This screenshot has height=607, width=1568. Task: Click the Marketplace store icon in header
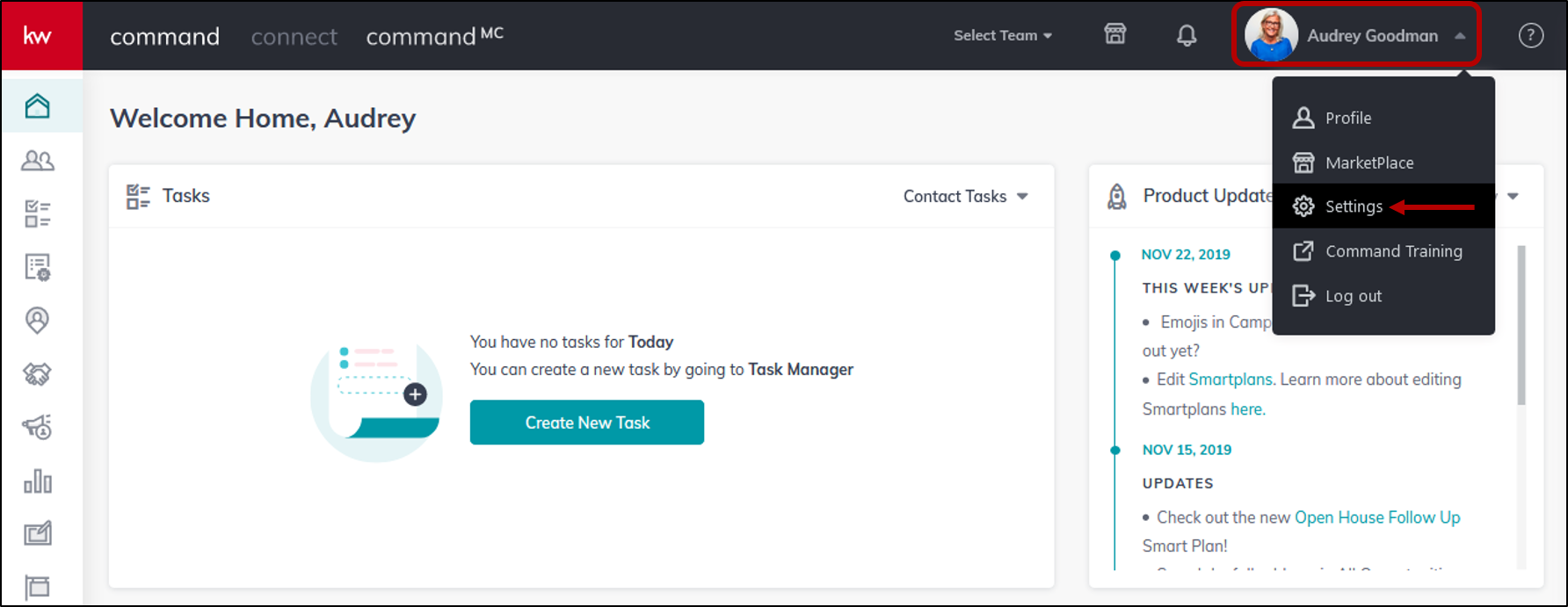click(1114, 34)
